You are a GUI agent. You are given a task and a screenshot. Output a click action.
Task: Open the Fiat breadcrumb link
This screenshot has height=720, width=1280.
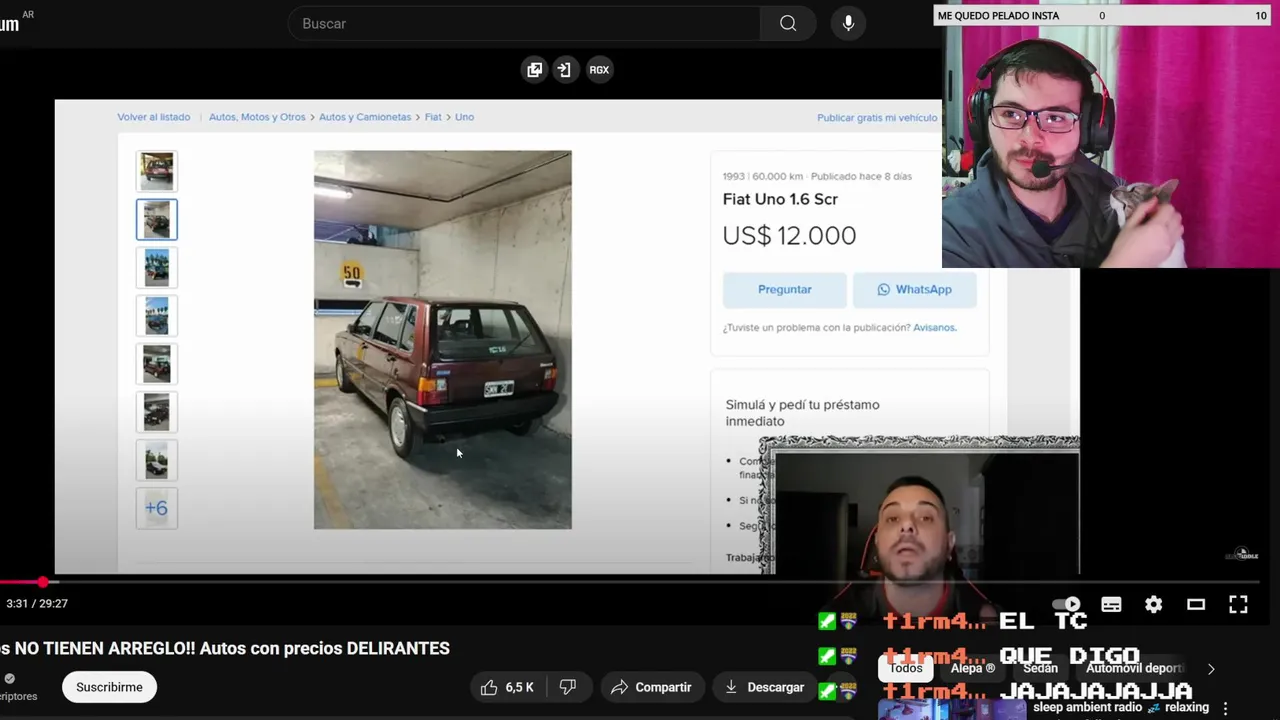point(433,117)
